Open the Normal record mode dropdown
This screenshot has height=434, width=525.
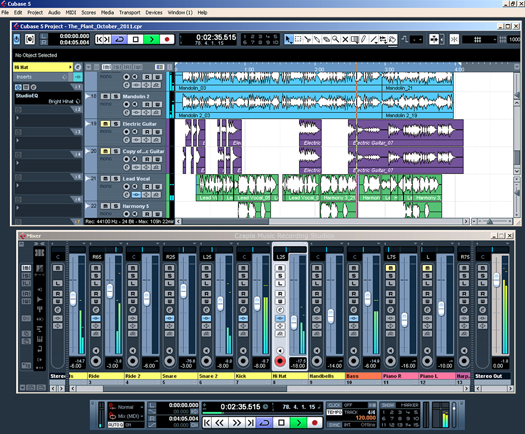(x=142, y=407)
